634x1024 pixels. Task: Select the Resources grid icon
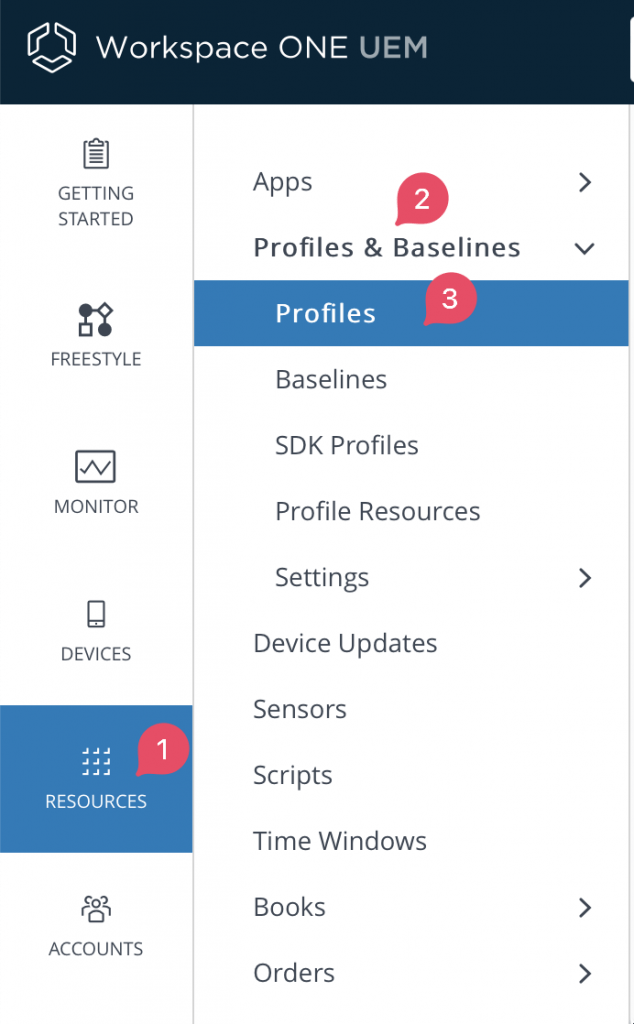click(x=95, y=760)
